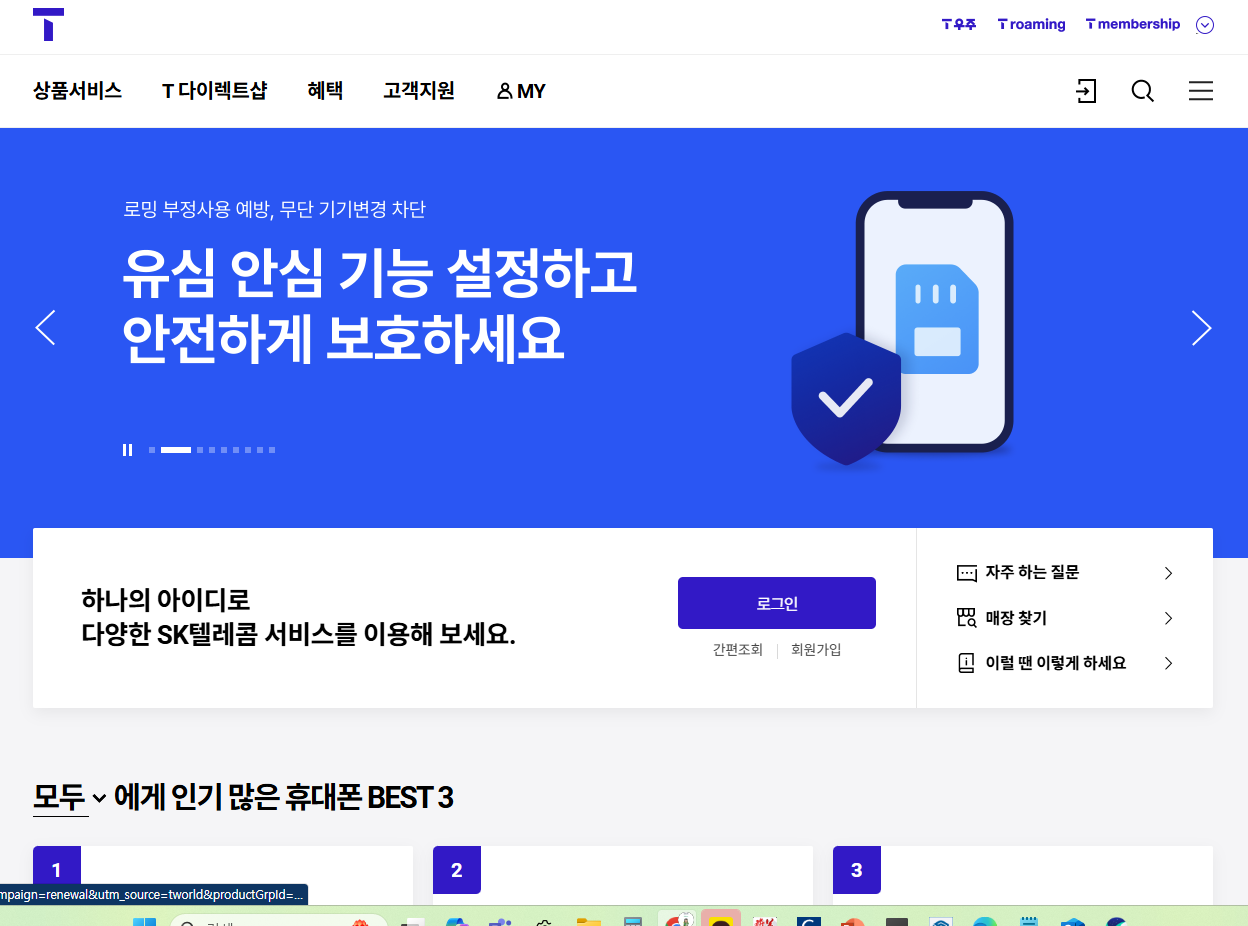Open the rank 1 phone card
Screen dimensions: 1248x926
[223, 876]
